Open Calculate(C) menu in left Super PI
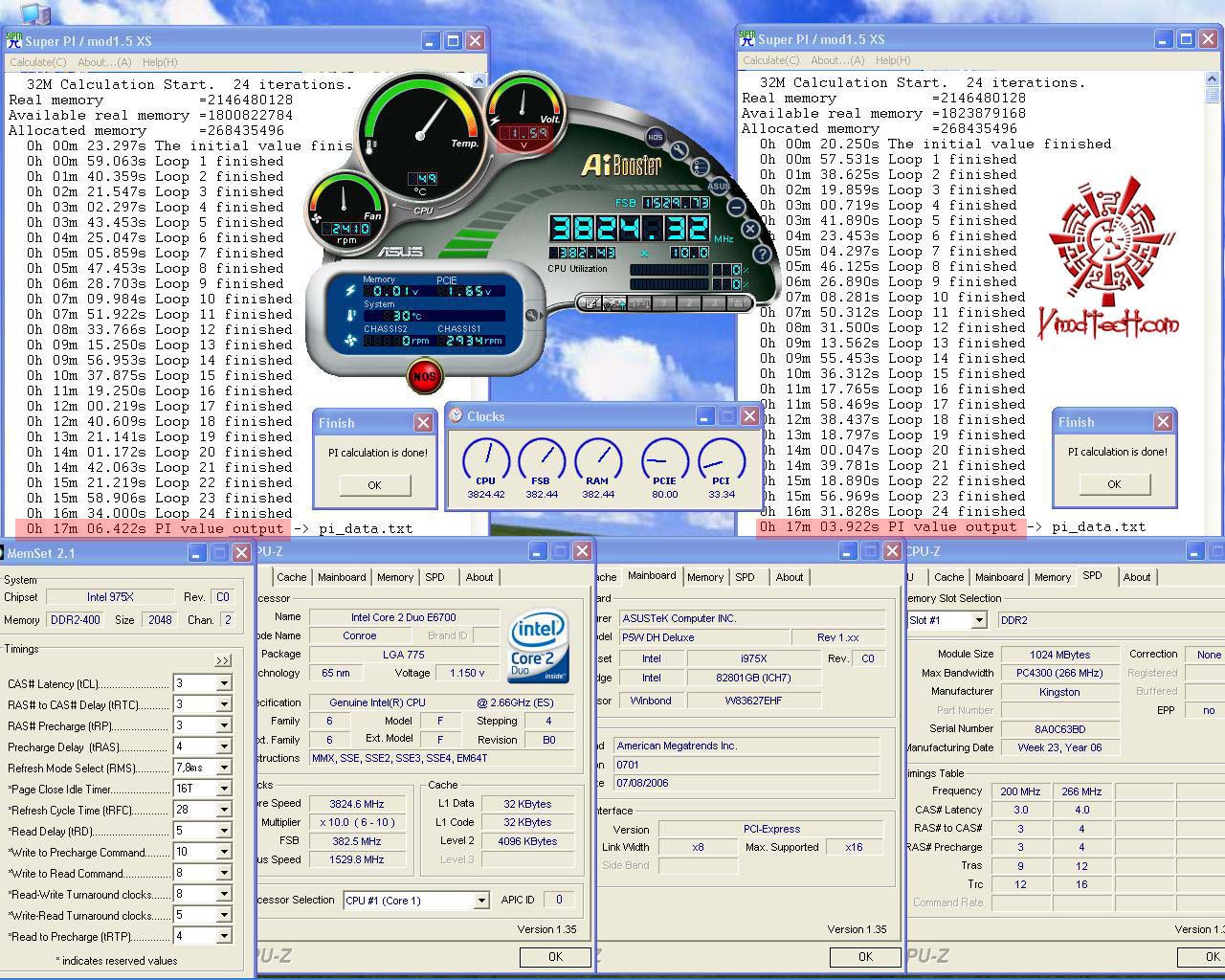The image size is (1225, 980). 37,62
